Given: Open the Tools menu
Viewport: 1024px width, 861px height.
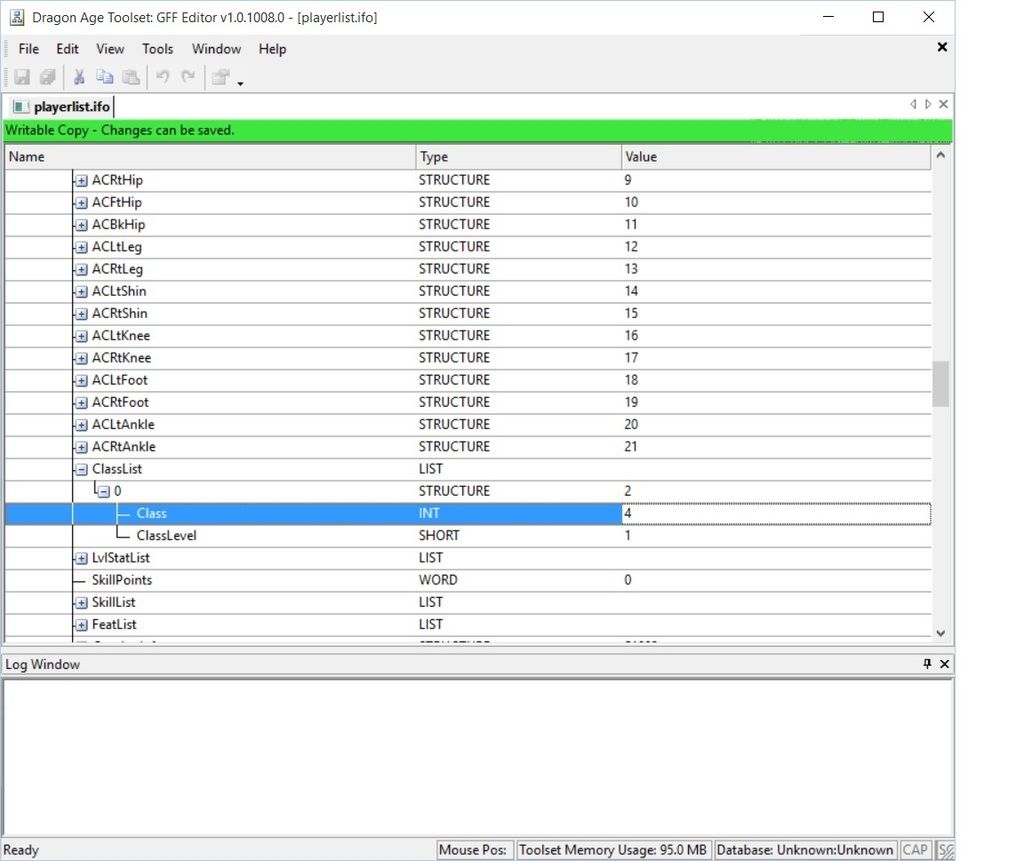Looking at the screenshot, I should pyautogui.click(x=157, y=49).
